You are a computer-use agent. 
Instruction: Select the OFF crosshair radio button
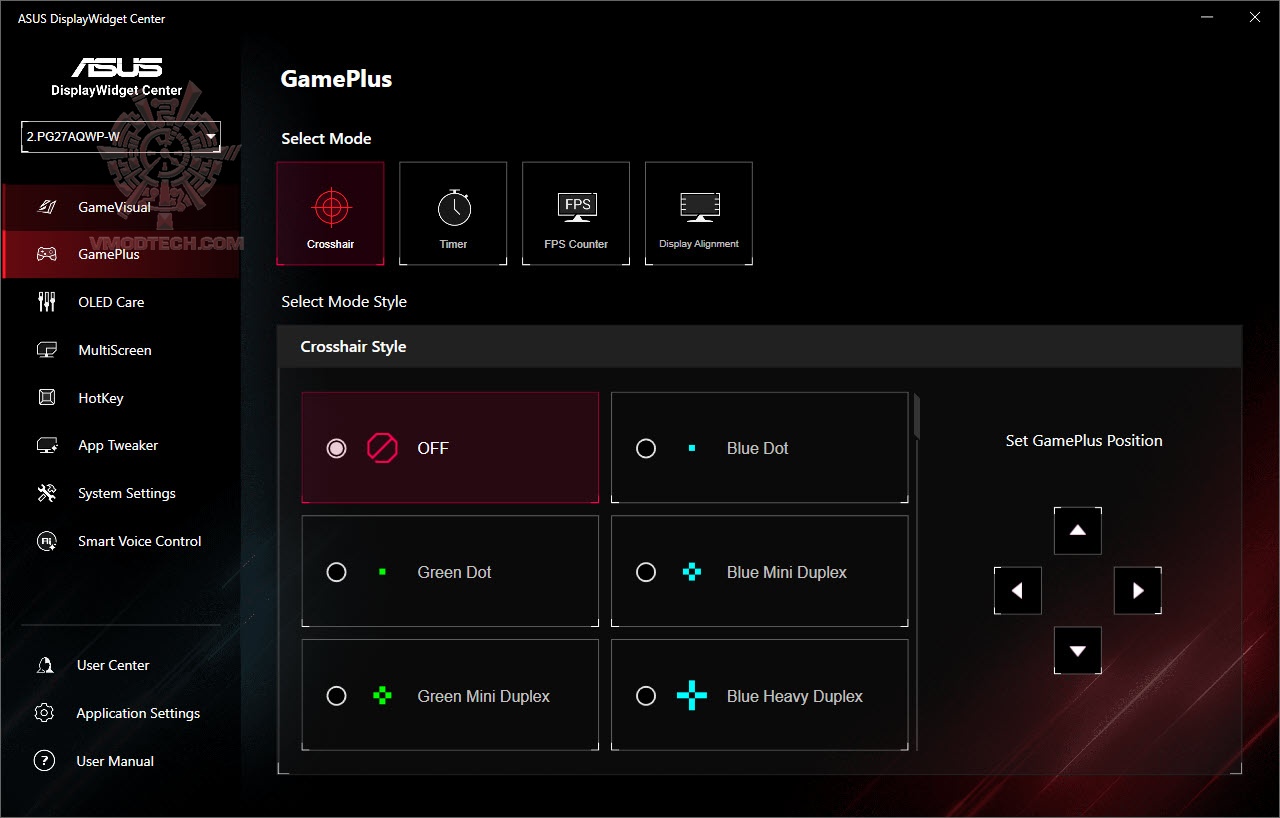click(336, 448)
